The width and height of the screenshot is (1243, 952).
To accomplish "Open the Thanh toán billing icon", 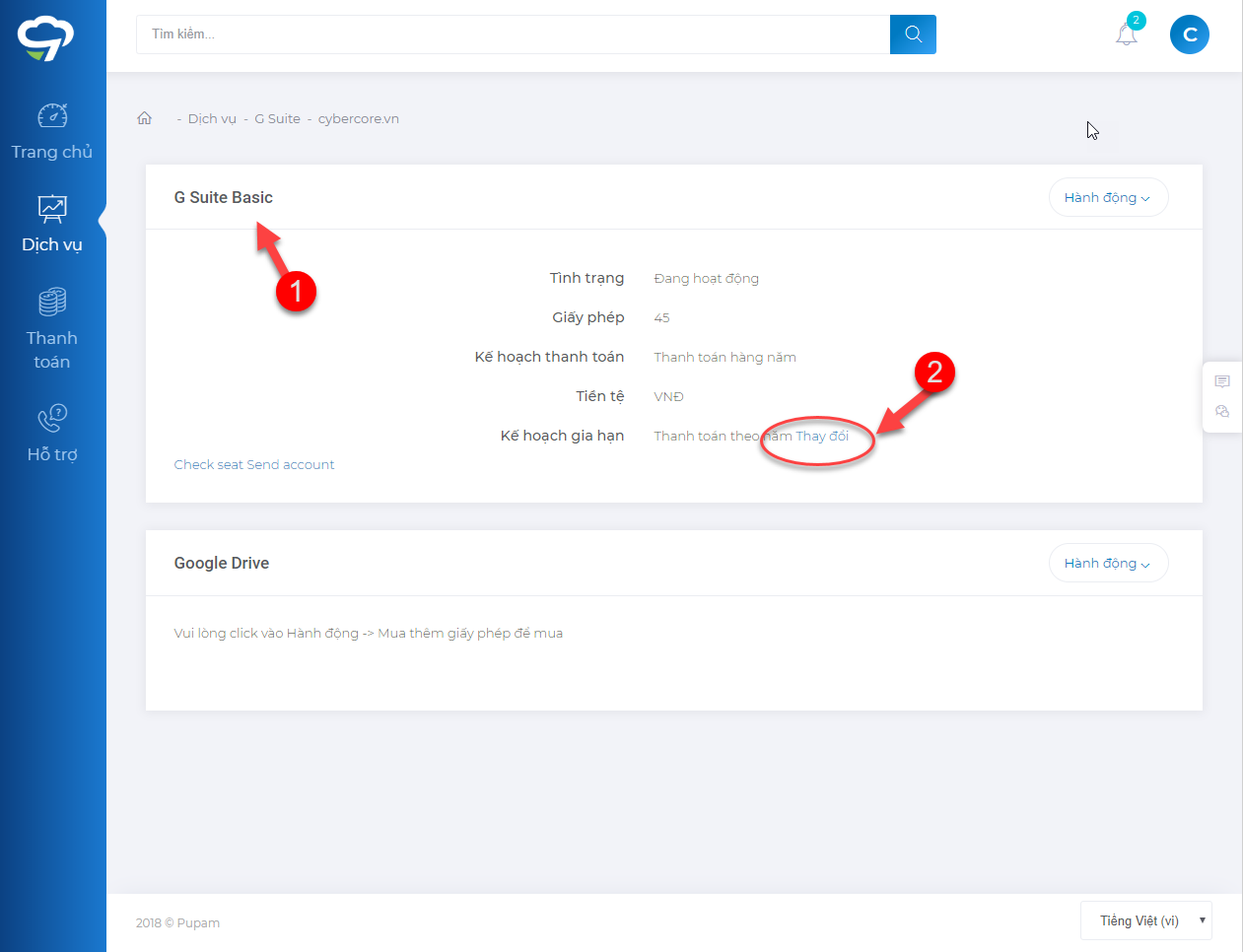I will click(52, 302).
